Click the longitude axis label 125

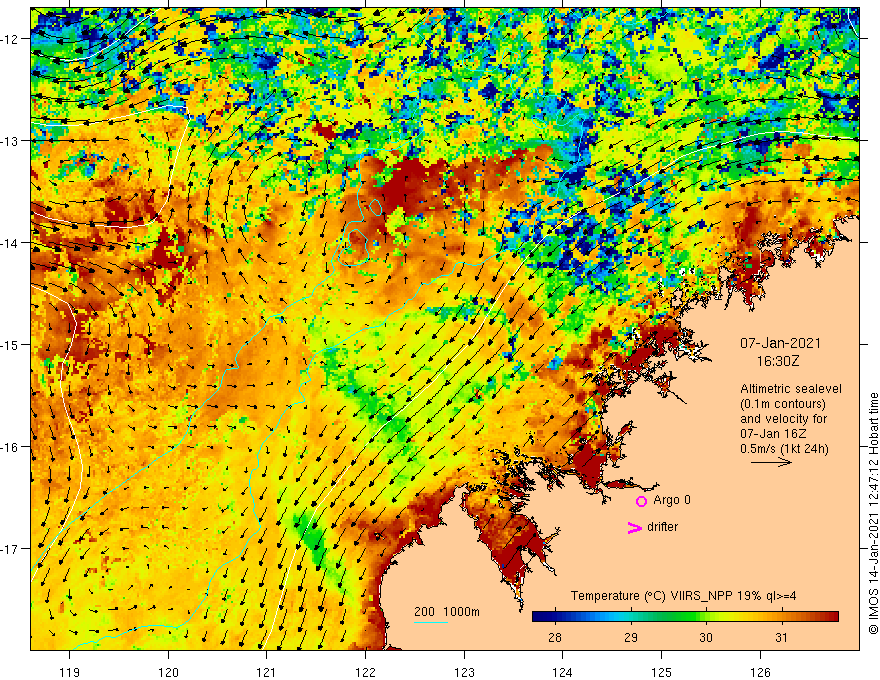click(662, 672)
